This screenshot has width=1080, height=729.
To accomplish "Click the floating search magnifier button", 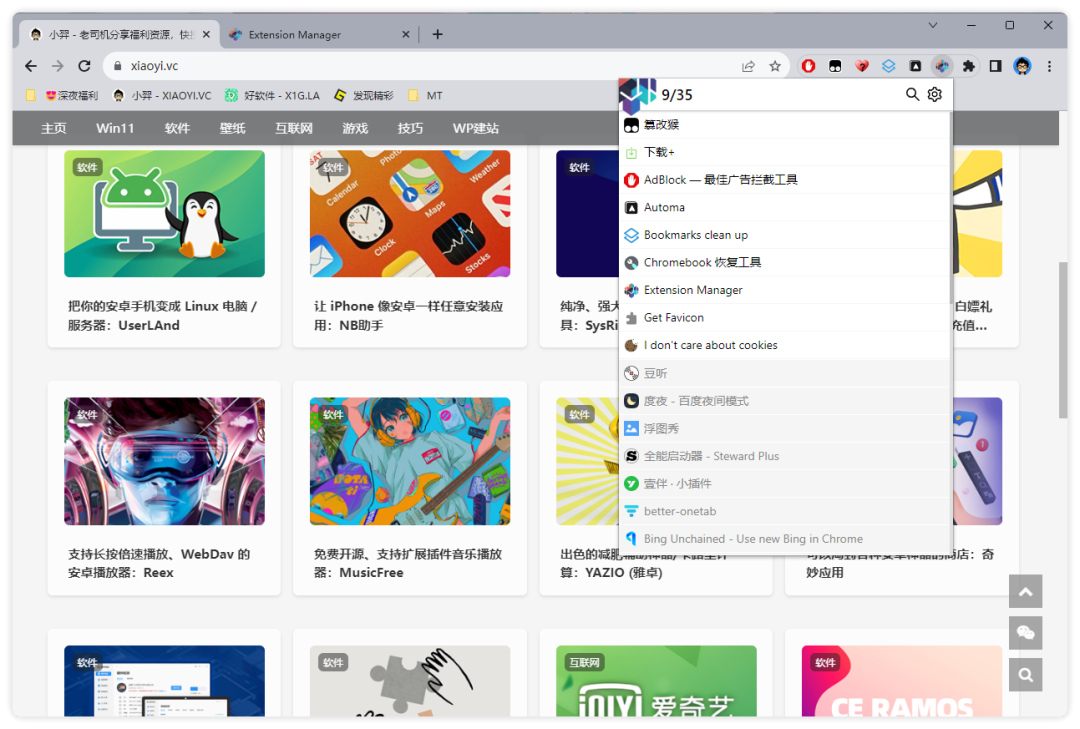I will click(1026, 675).
